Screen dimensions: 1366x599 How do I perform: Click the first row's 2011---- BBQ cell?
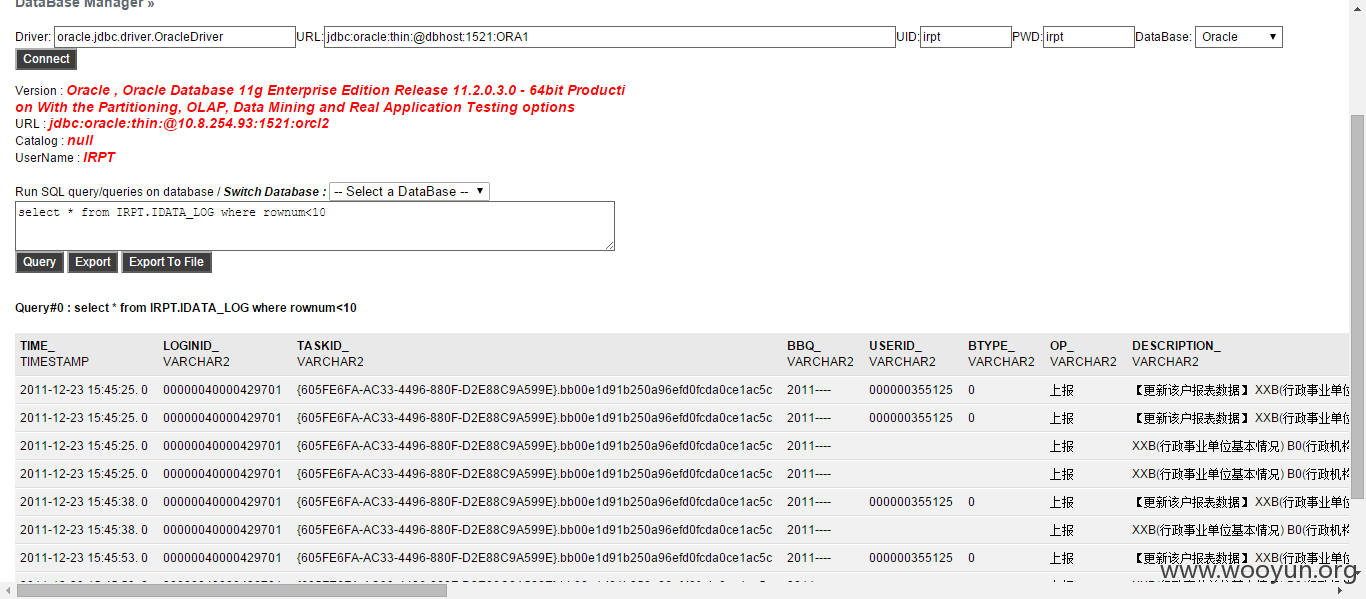pos(809,390)
